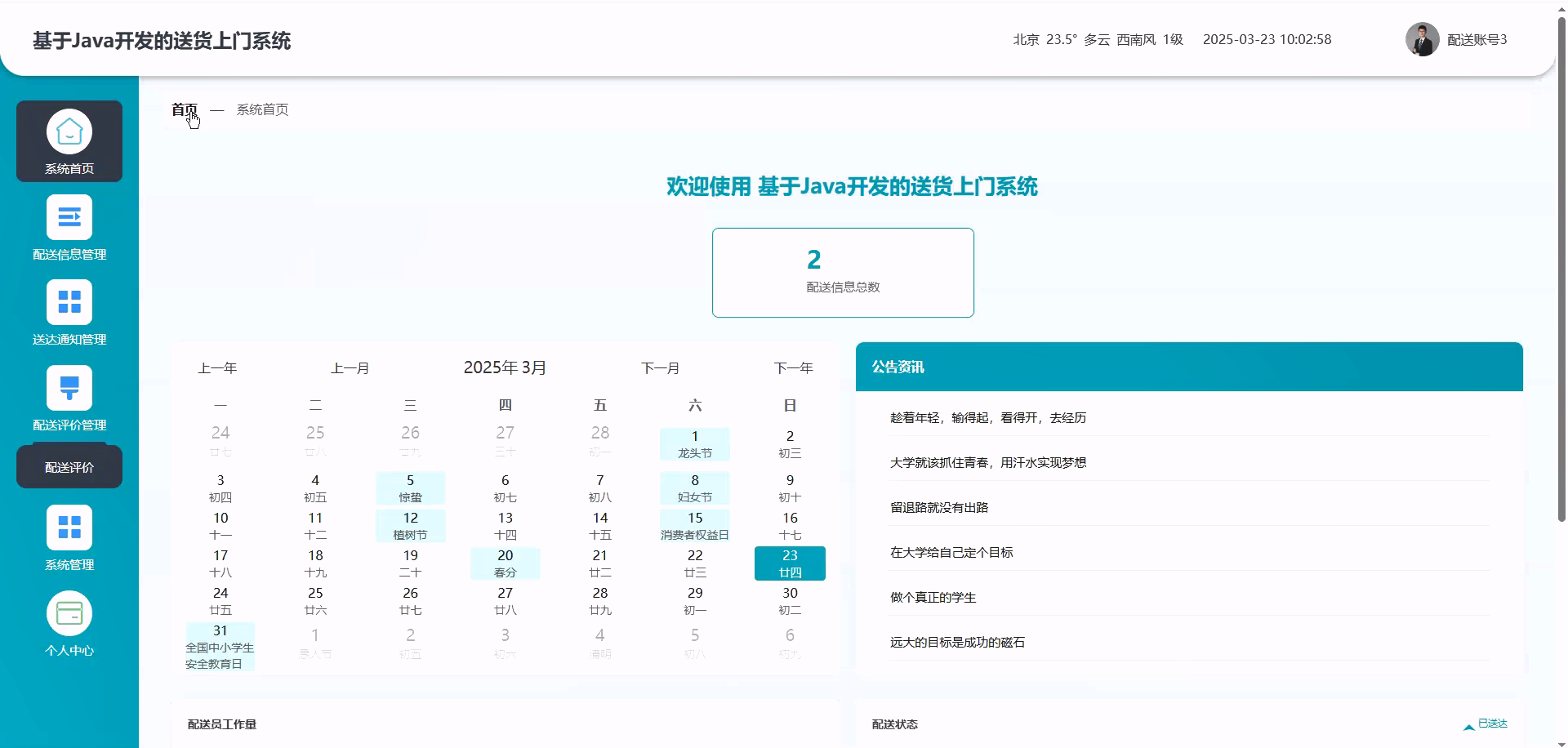Go to previous month with 上一月

[350, 368]
